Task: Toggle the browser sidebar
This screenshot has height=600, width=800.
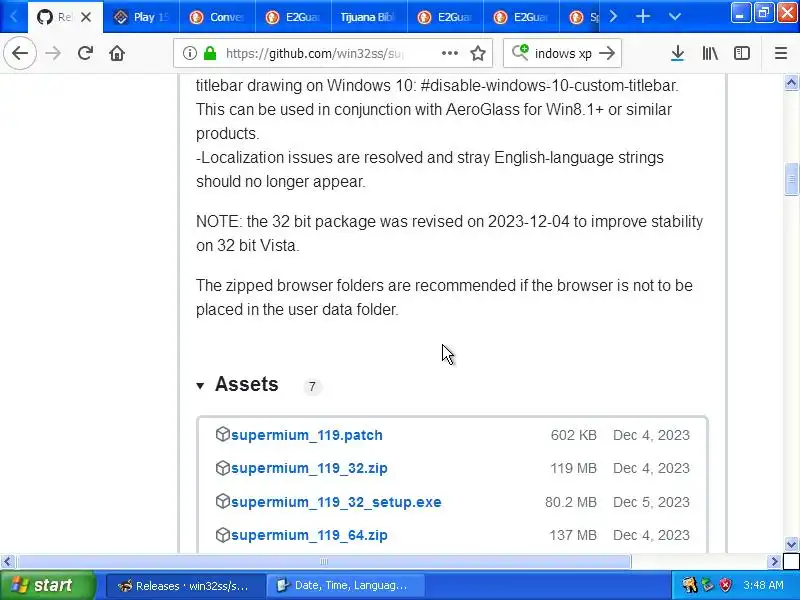Action: click(742, 53)
